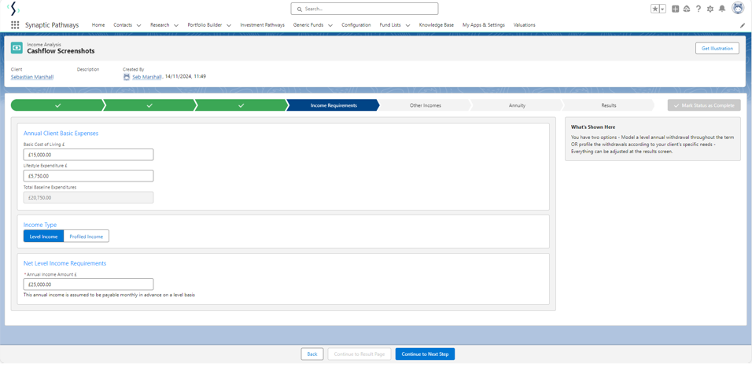Click the Annual Income Amount field
The image size is (755, 365).
pos(89,284)
